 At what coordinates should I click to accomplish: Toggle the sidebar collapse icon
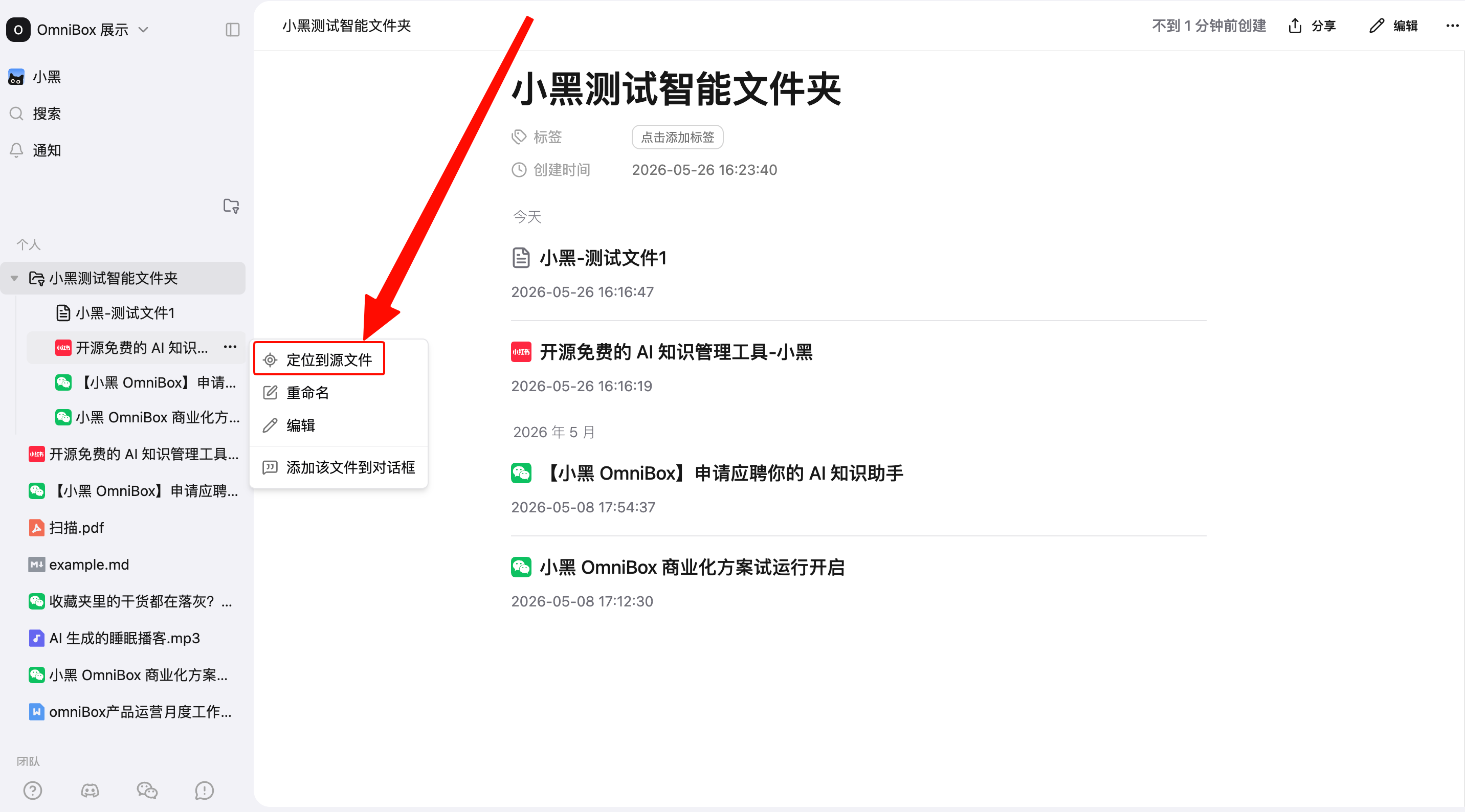(x=233, y=30)
